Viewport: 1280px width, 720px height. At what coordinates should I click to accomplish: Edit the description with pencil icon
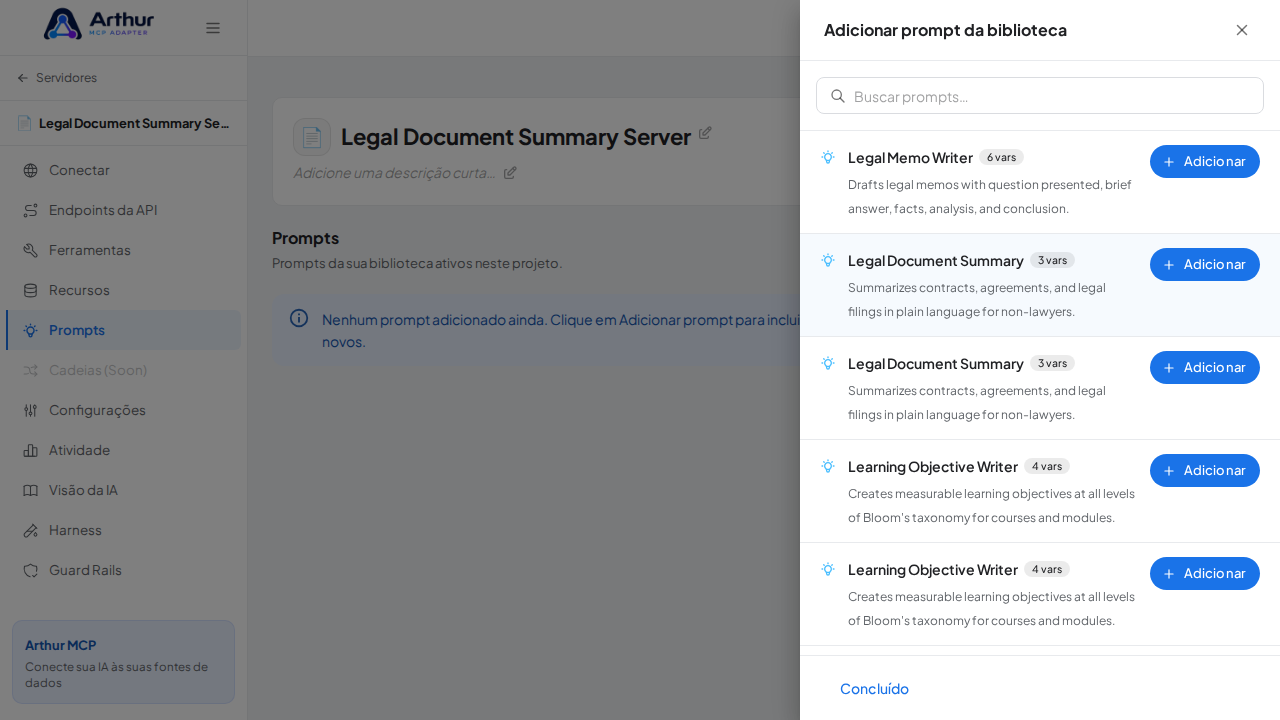coord(510,172)
